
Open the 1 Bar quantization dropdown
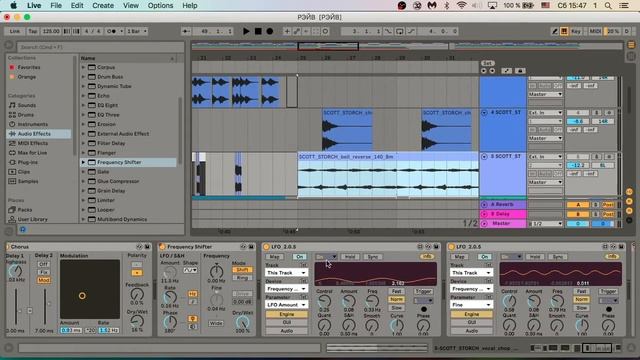137,31
